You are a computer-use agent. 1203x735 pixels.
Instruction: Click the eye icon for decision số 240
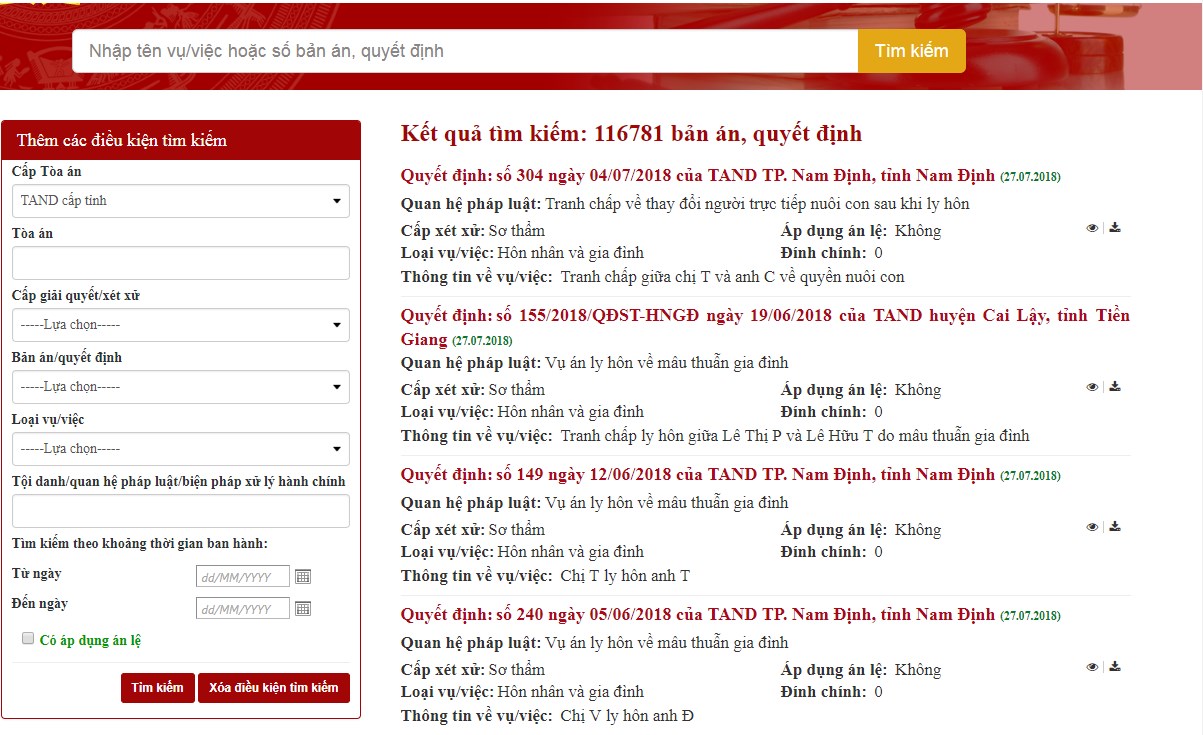tap(1092, 667)
